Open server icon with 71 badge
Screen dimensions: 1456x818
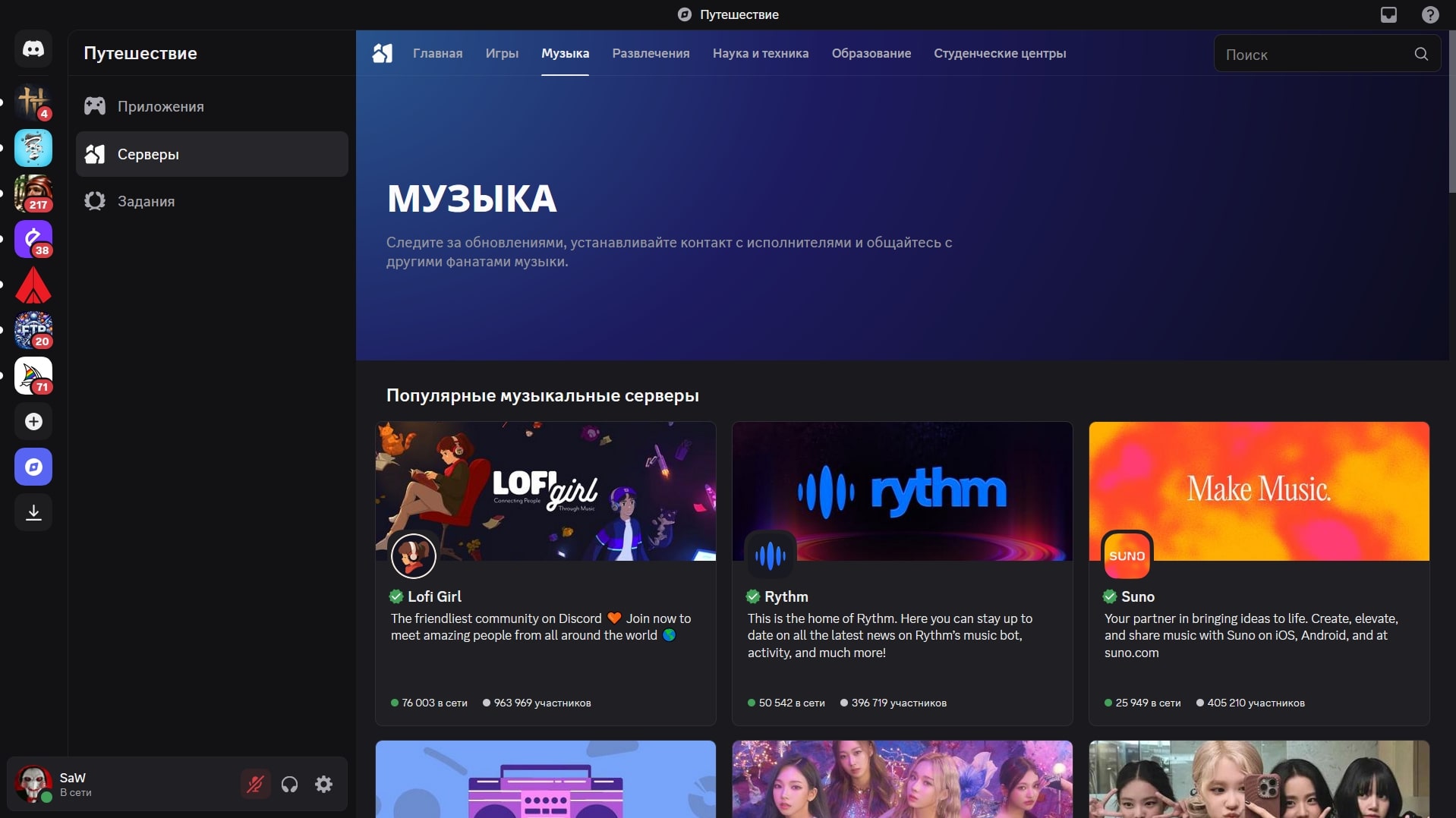click(33, 376)
